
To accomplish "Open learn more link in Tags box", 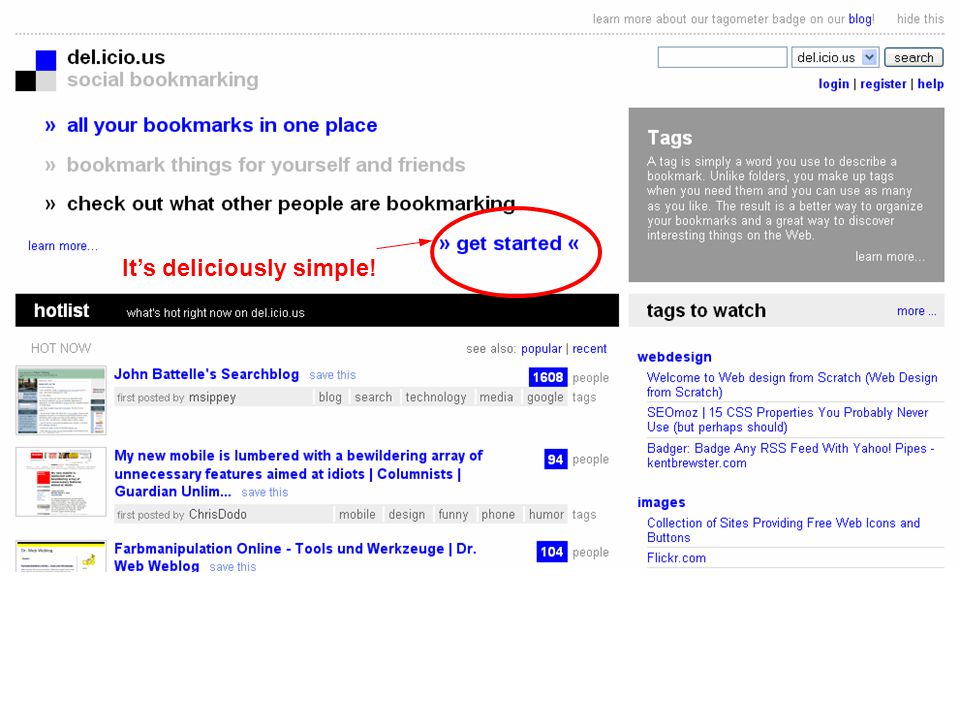I will coord(890,257).
